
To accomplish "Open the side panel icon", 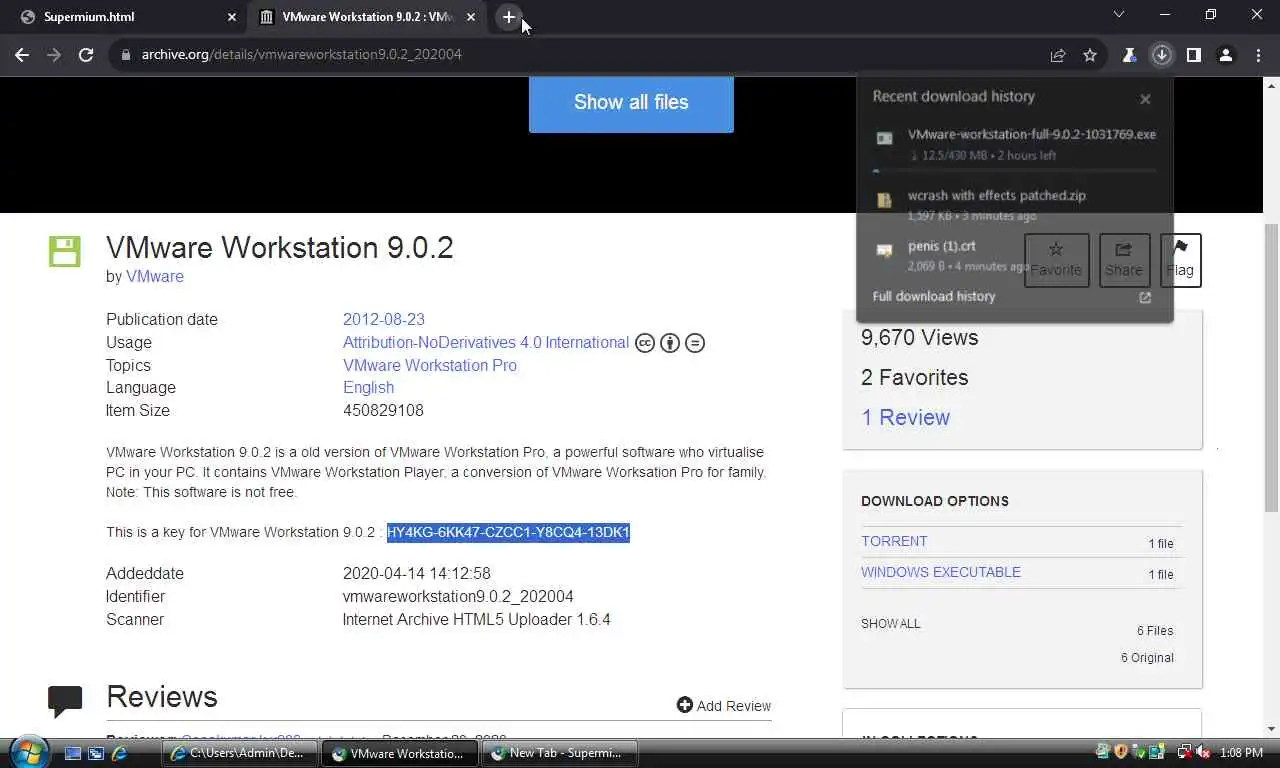I will click(1193, 55).
